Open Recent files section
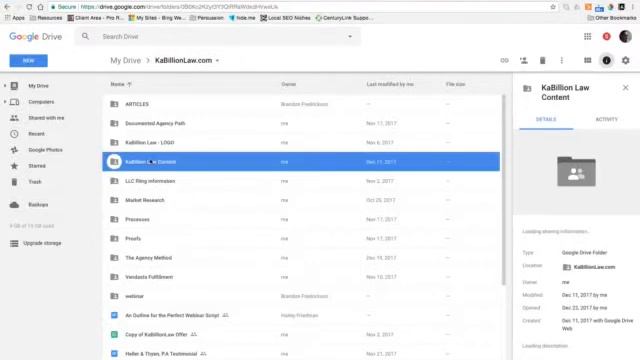Image resolution: width=640 pixels, height=360 pixels. (x=36, y=133)
